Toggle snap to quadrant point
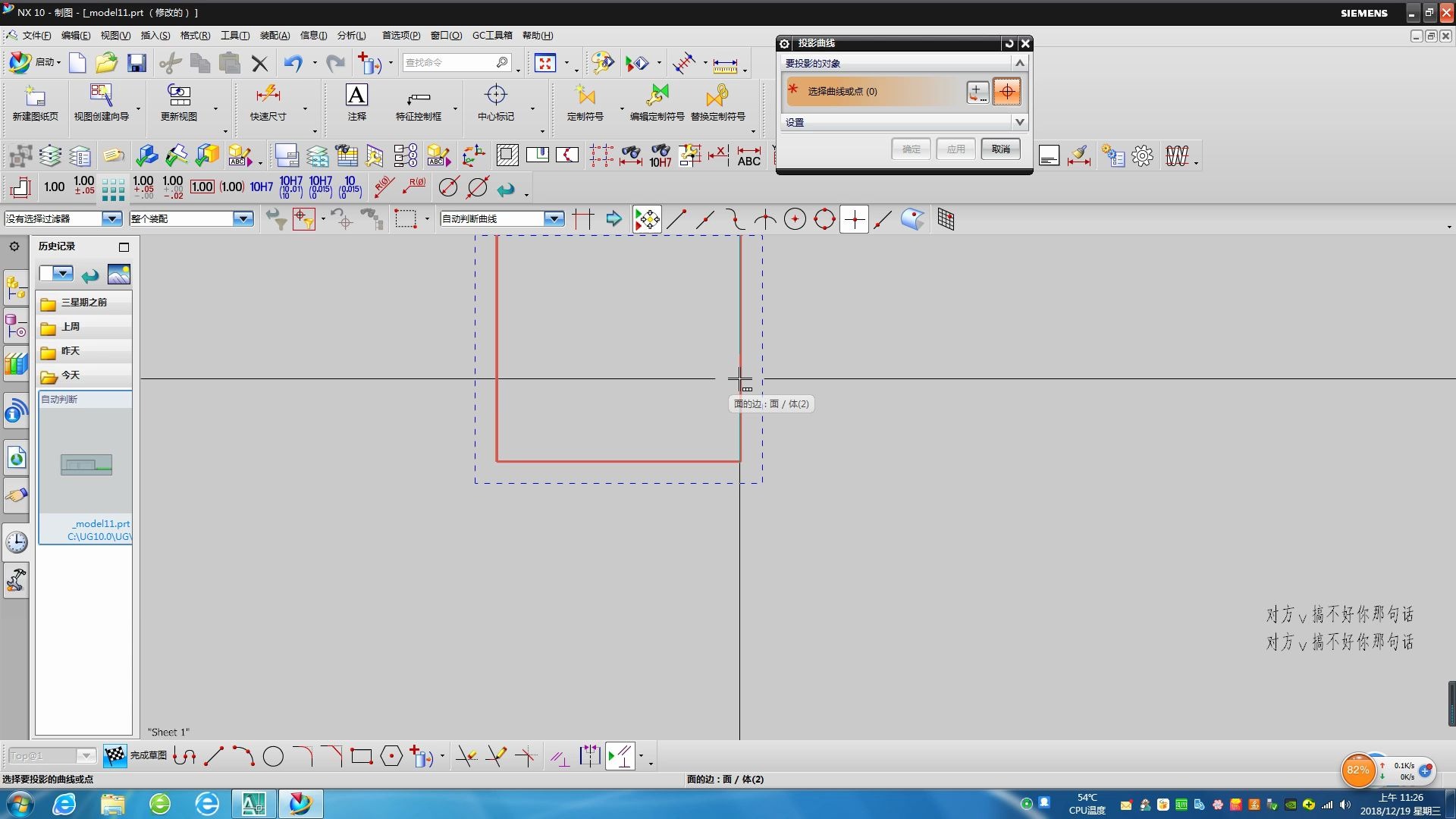 click(x=824, y=220)
